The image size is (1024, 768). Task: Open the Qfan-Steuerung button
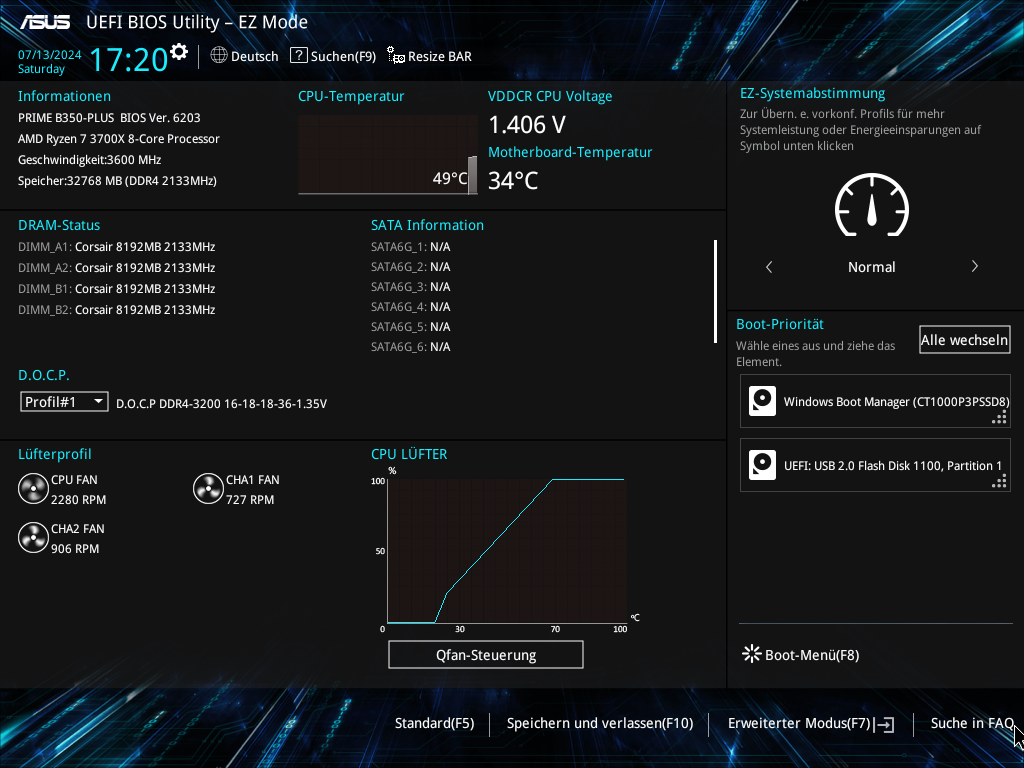pyautogui.click(x=486, y=654)
